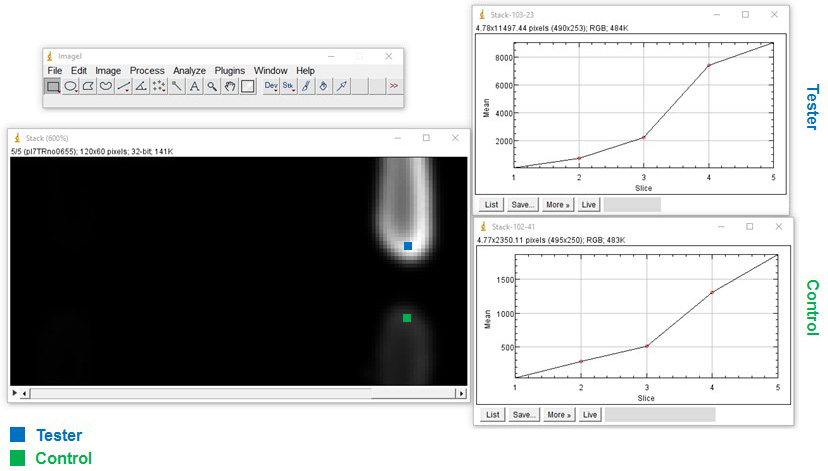Select the Wand tracing tool
The image size is (828, 471).
176,86
